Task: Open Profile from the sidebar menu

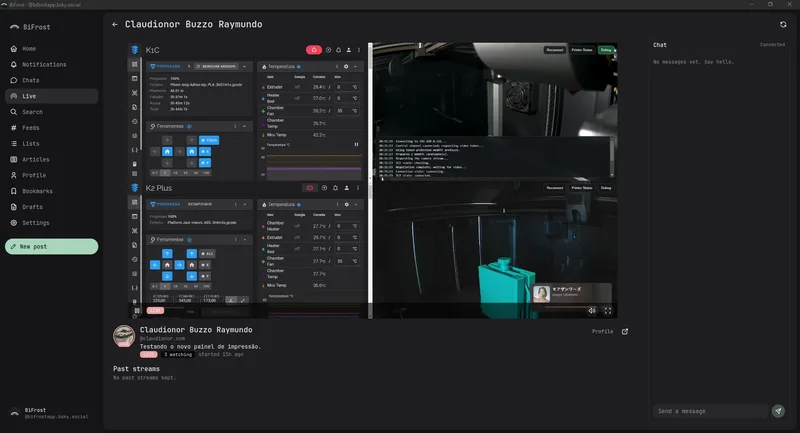Action: (51, 175)
